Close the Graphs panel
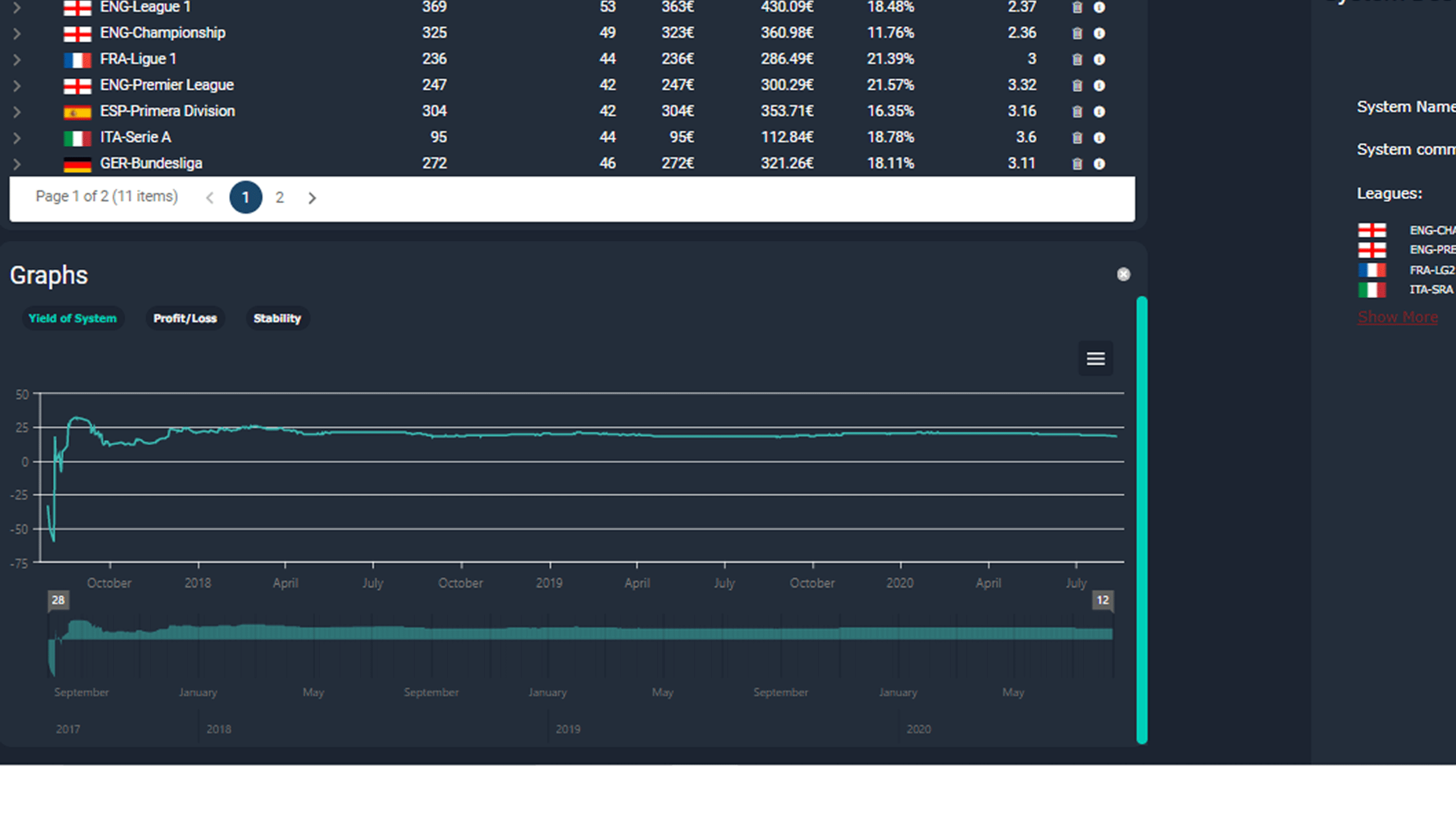Screen dimensions: 1456x819 1123,275
